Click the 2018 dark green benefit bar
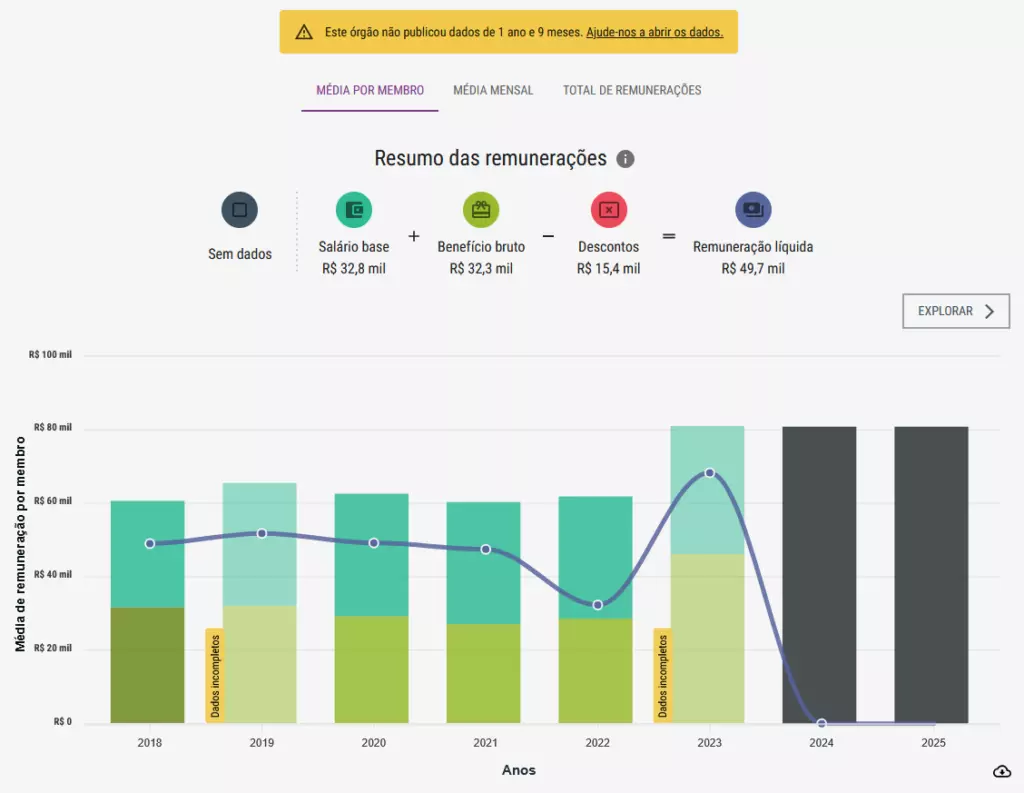 tap(147, 665)
